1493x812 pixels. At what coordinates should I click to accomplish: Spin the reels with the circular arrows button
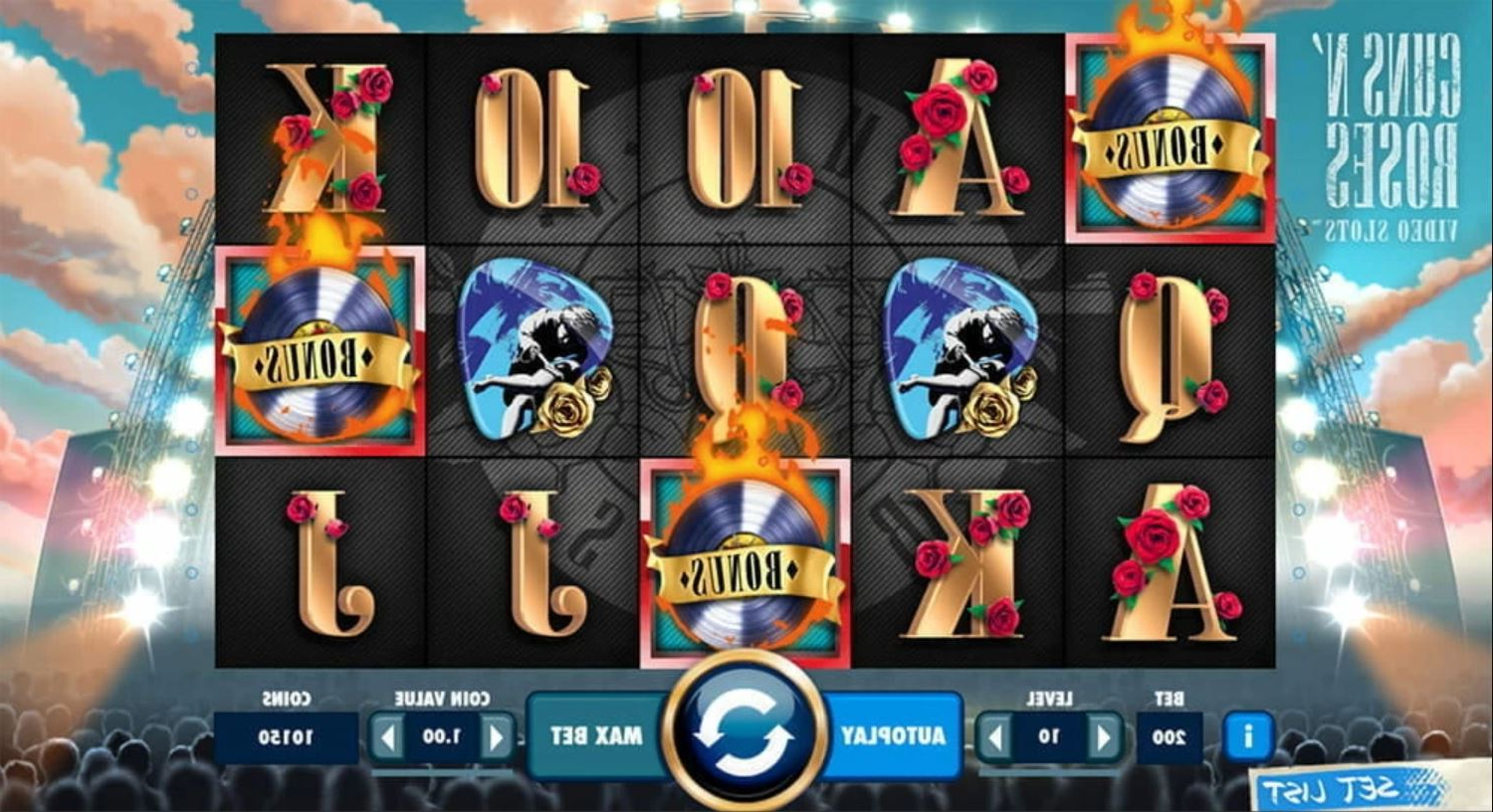click(x=746, y=732)
